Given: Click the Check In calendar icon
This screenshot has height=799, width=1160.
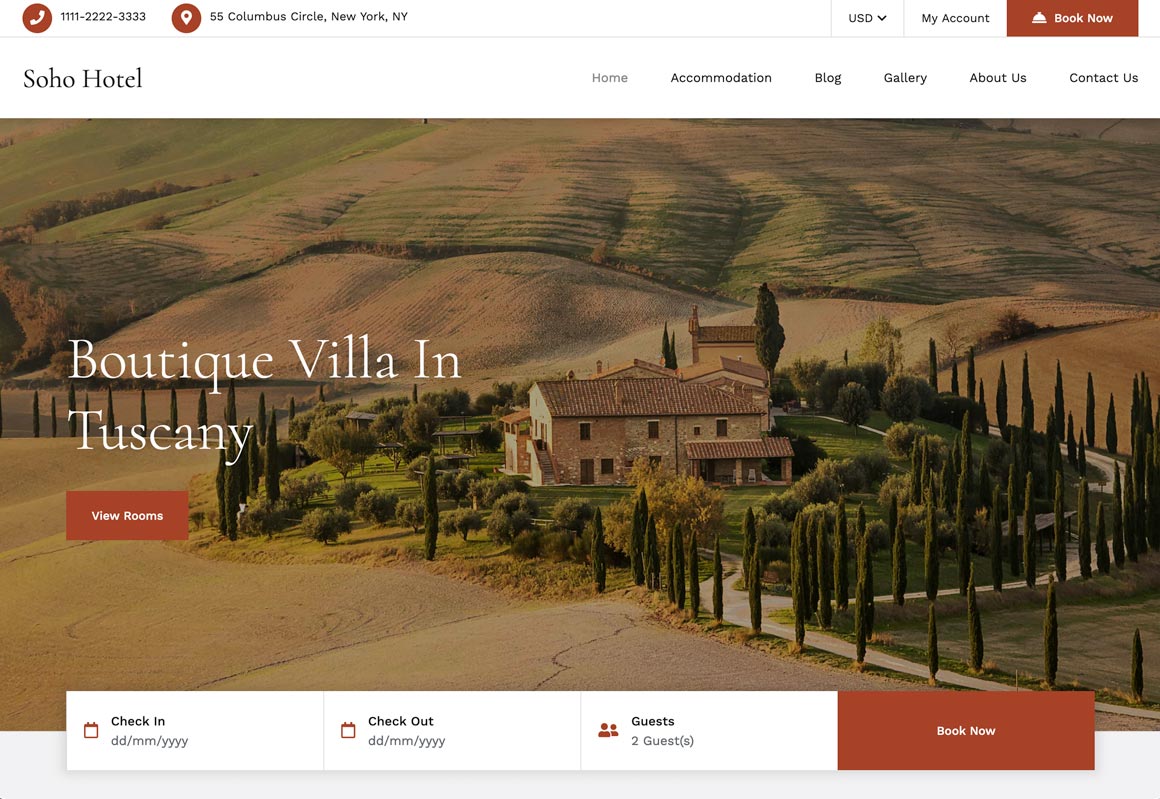Looking at the screenshot, I should 91,730.
